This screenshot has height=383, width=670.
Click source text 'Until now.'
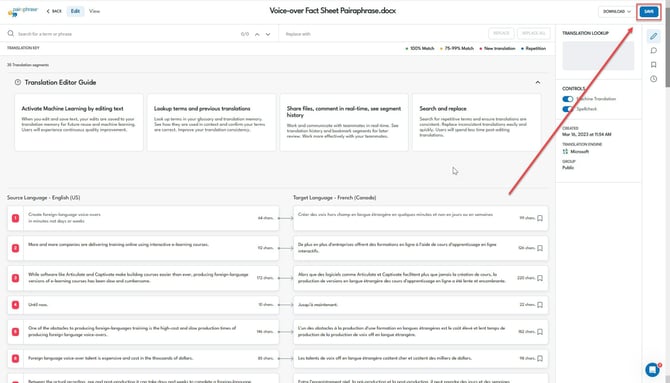coord(38,305)
